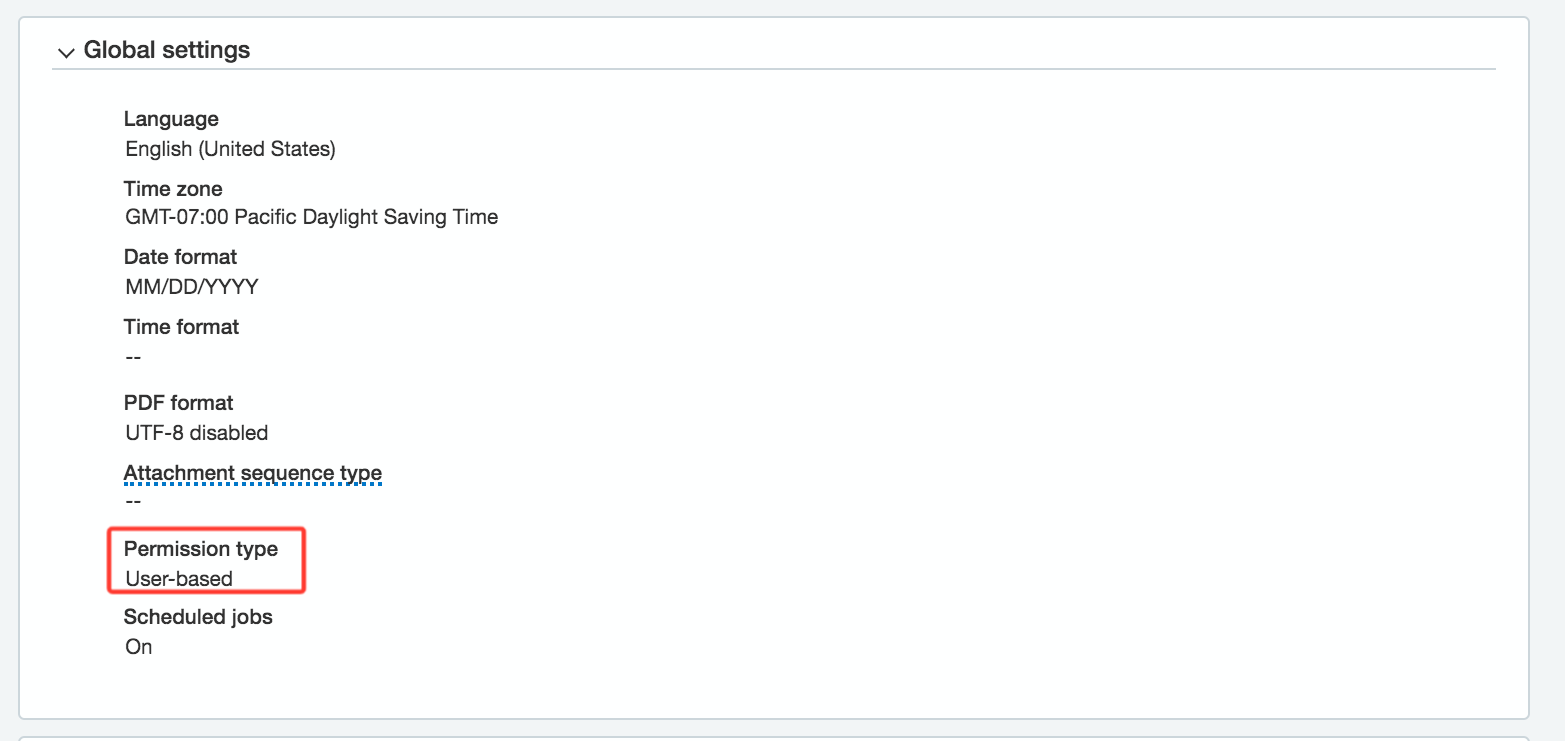Click the dashes under Attachment sequence type
The width and height of the screenshot is (1565, 741).
[x=133, y=500]
